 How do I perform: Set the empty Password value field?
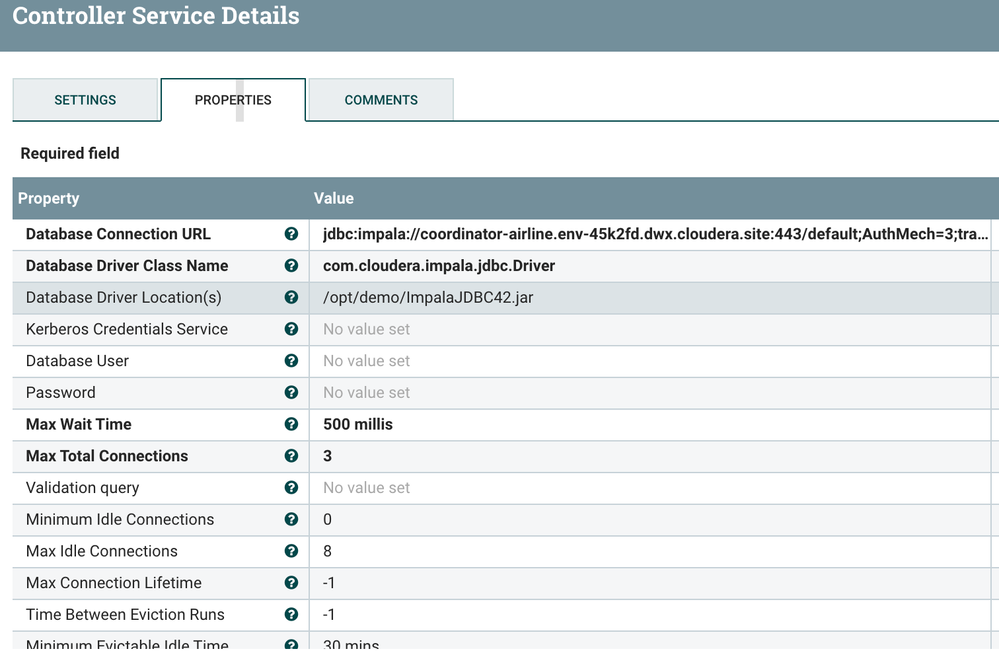pos(367,393)
